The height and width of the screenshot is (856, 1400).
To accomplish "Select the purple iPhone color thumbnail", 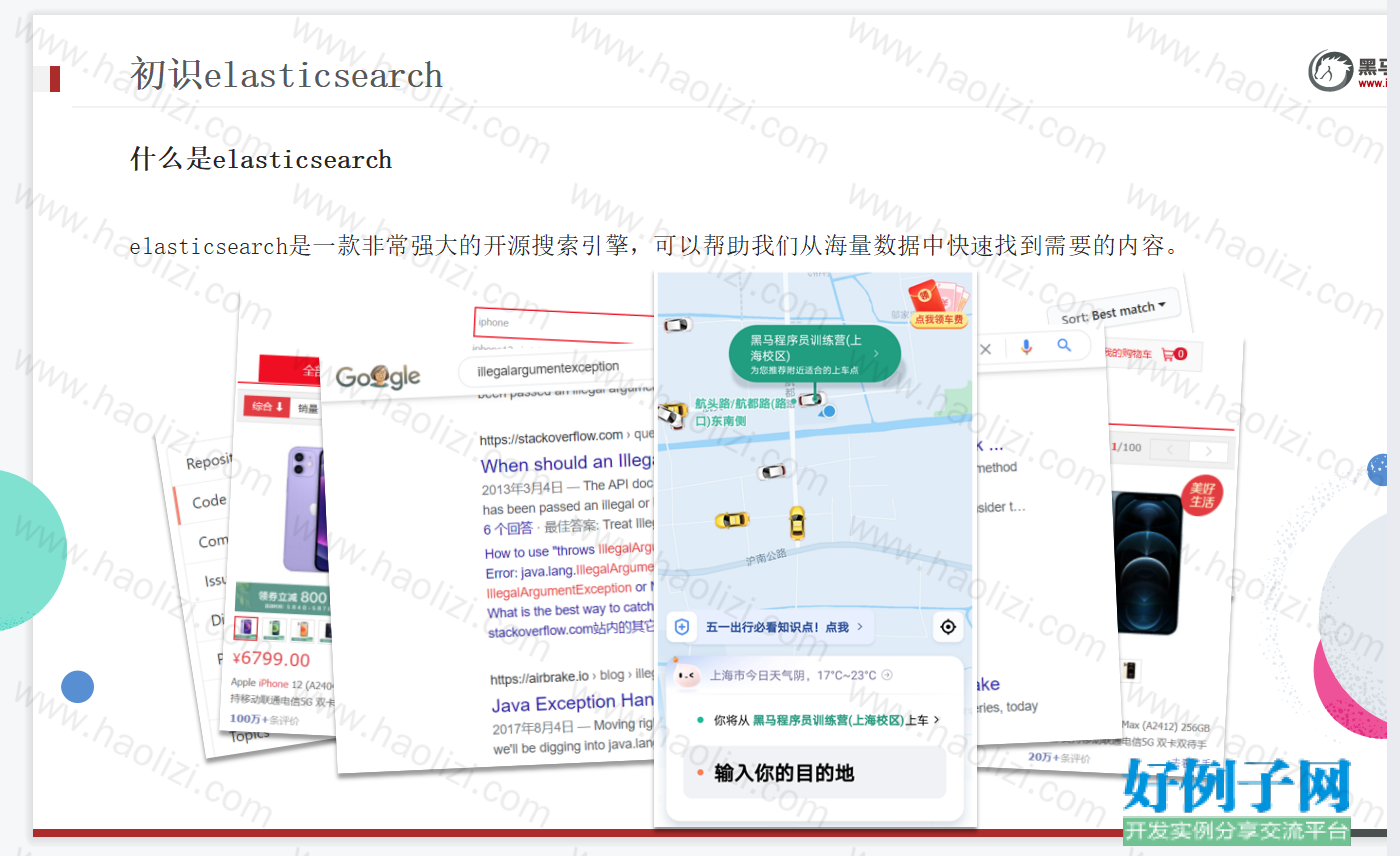I will click(x=246, y=629).
